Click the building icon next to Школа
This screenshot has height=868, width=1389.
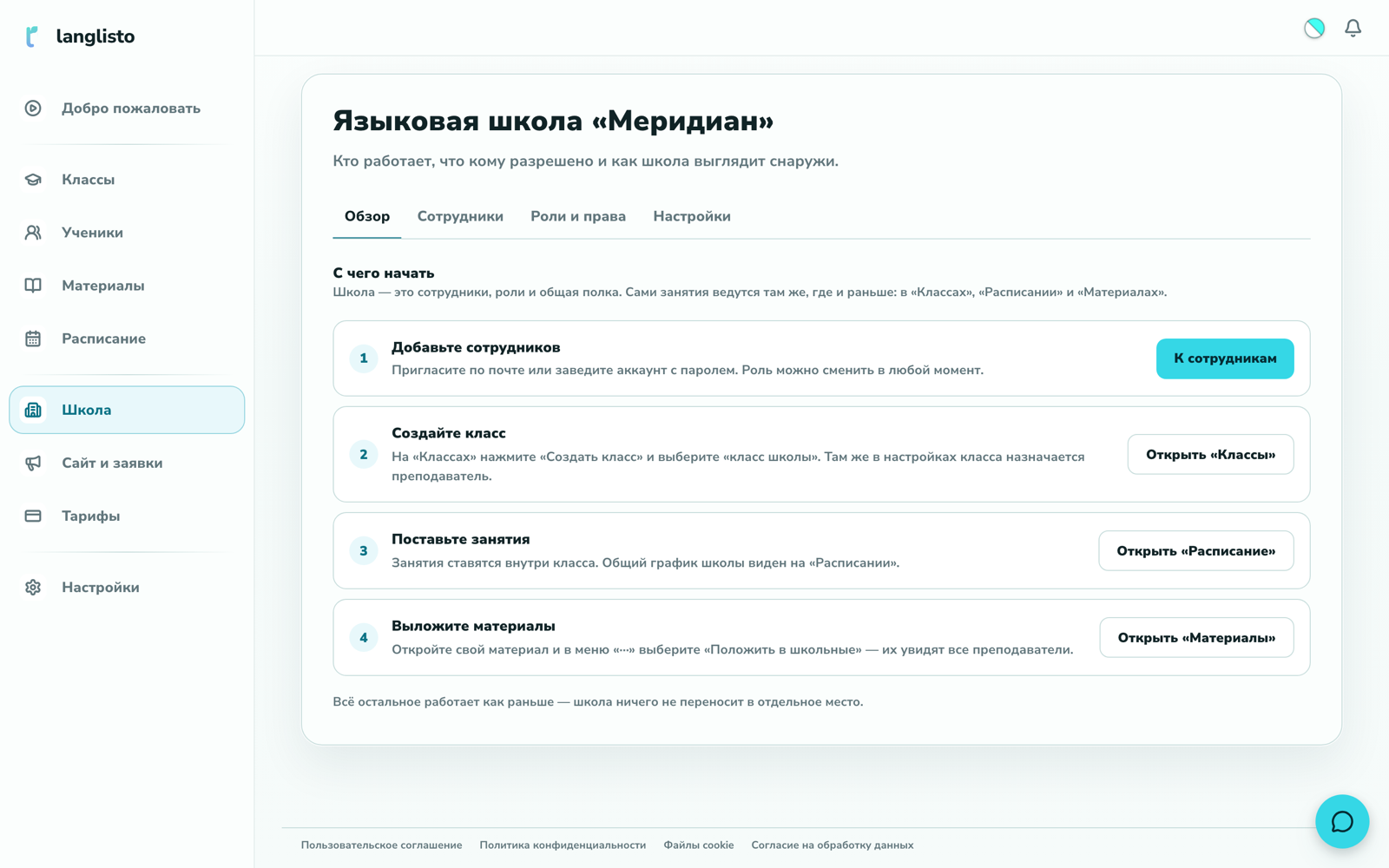[33, 410]
